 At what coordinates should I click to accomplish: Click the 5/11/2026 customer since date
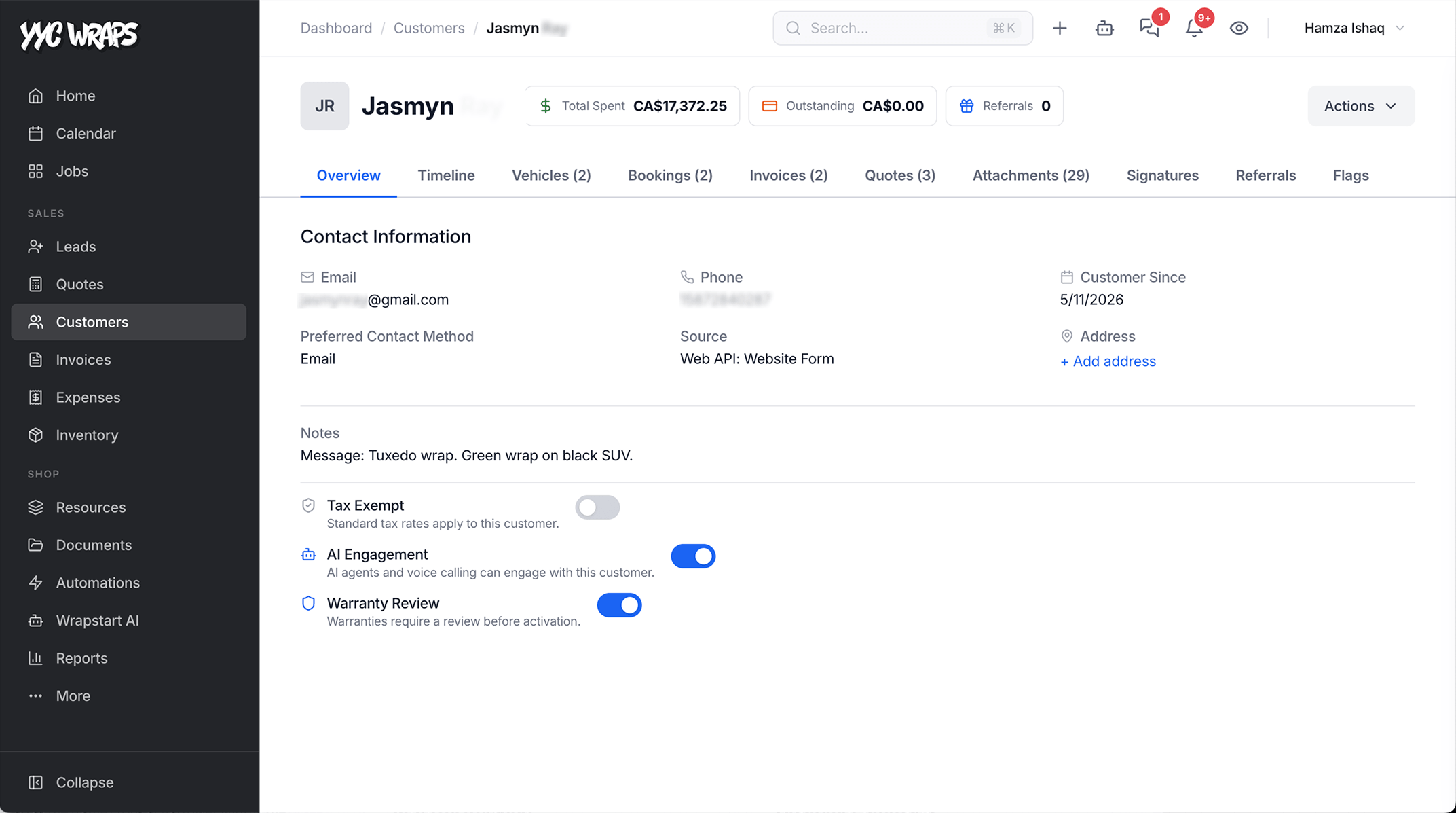pyautogui.click(x=1091, y=300)
